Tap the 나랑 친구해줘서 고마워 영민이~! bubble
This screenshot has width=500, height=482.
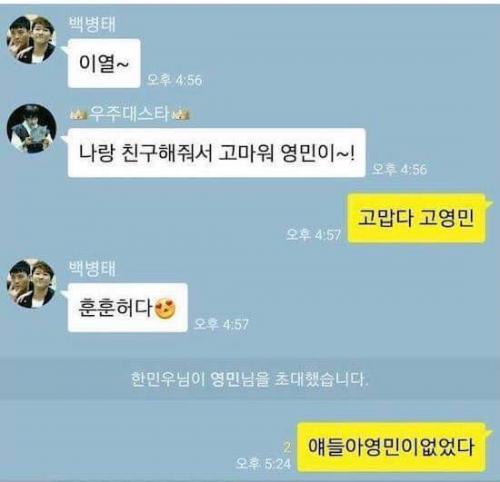(x=217, y=153)
